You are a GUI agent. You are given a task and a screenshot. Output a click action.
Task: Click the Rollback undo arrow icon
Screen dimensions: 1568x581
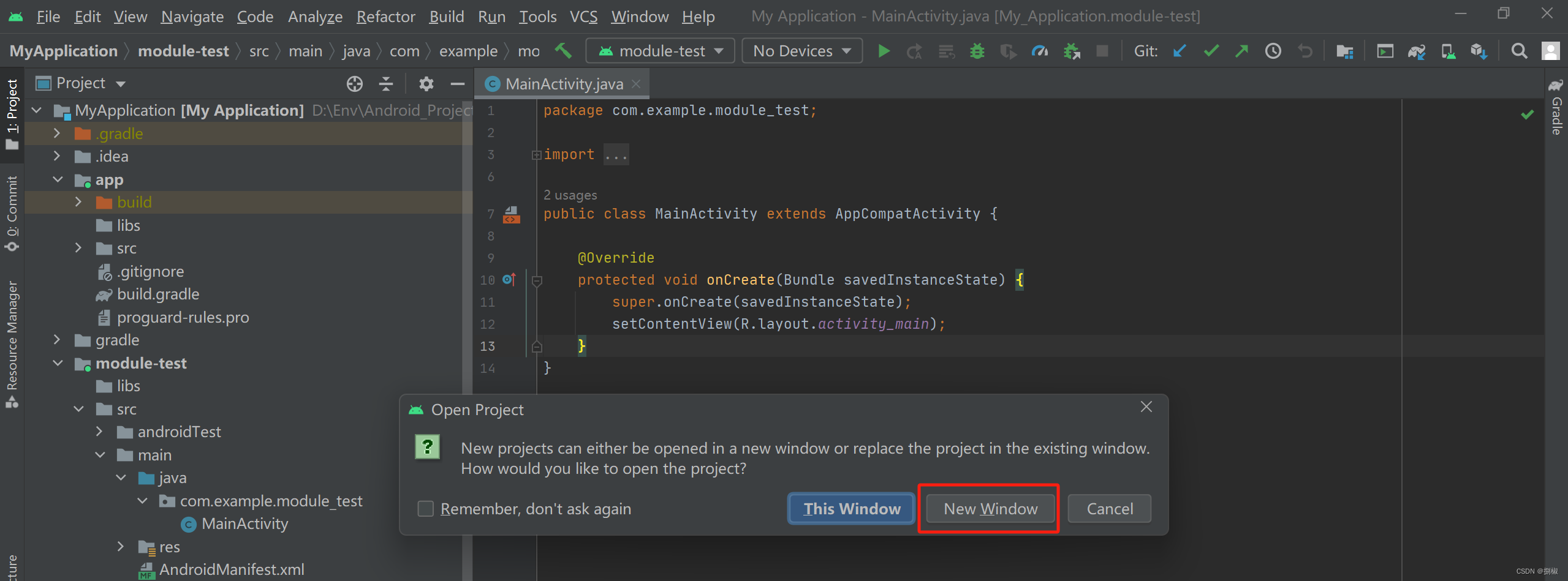tap(1305, 51)
